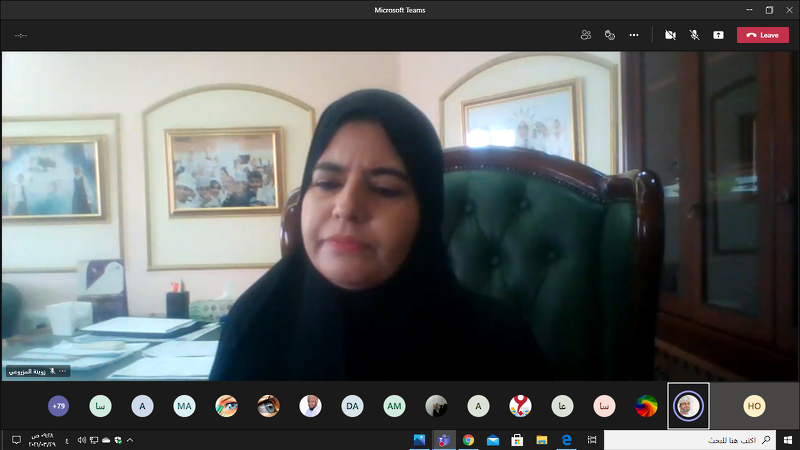Open Microsoft Edge from the taskbar
Image resolution: width=800 pixels, height=450 pixels.
point(566,440)
